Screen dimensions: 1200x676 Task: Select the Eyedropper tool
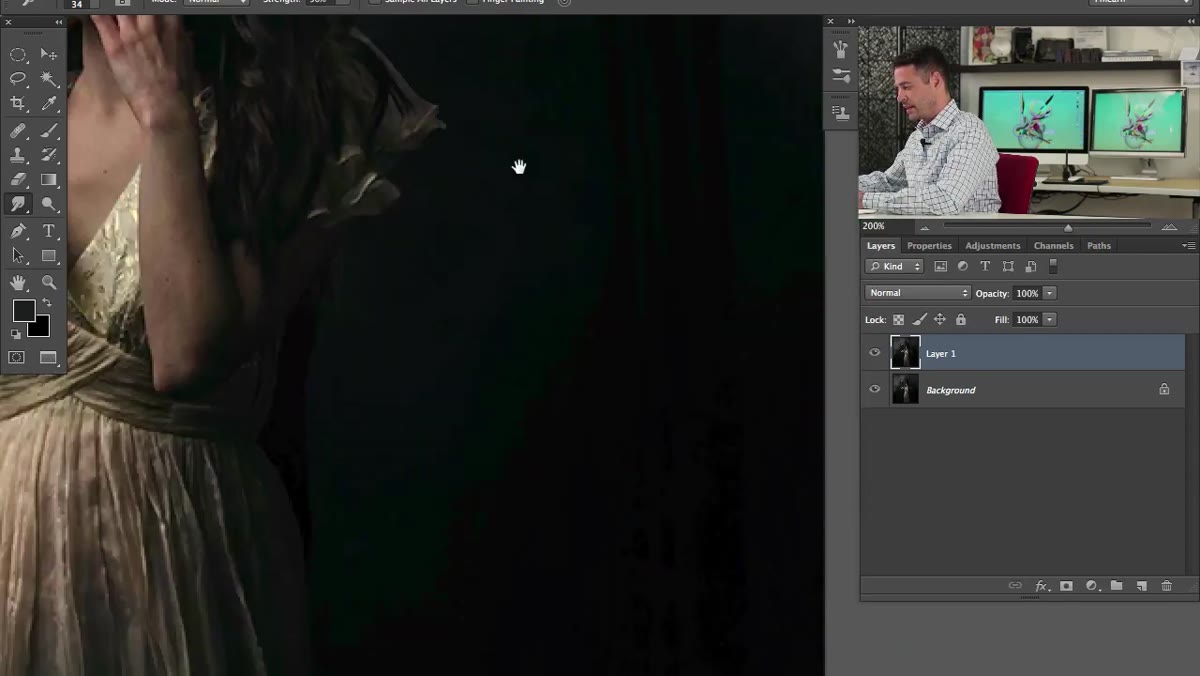click(x=48, y=104)
